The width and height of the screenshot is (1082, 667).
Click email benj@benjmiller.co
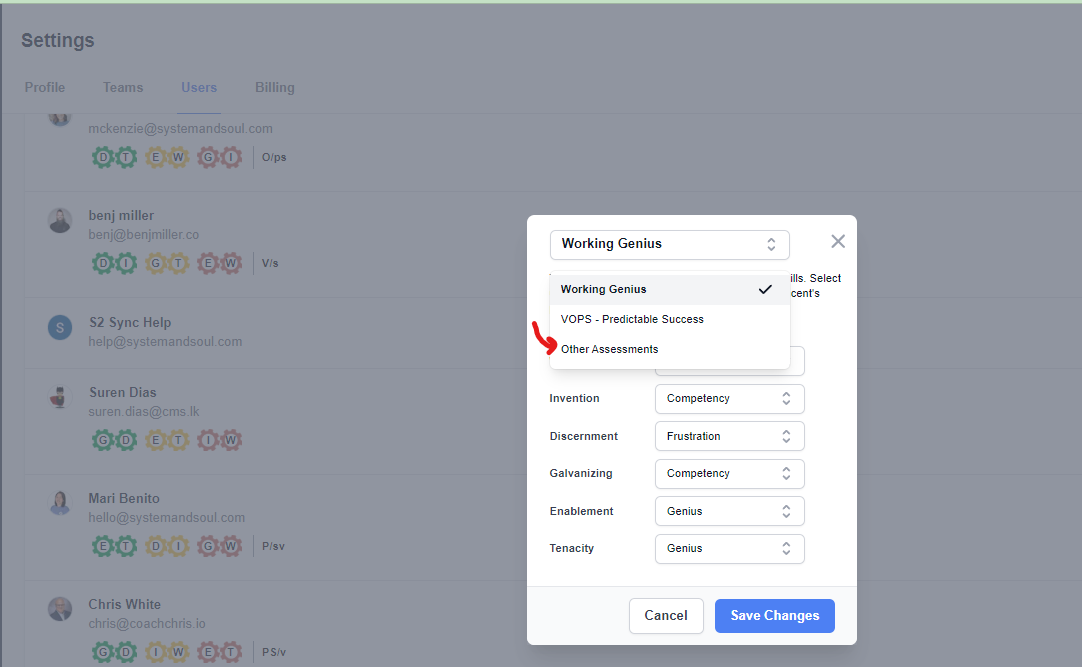point(144,235)
